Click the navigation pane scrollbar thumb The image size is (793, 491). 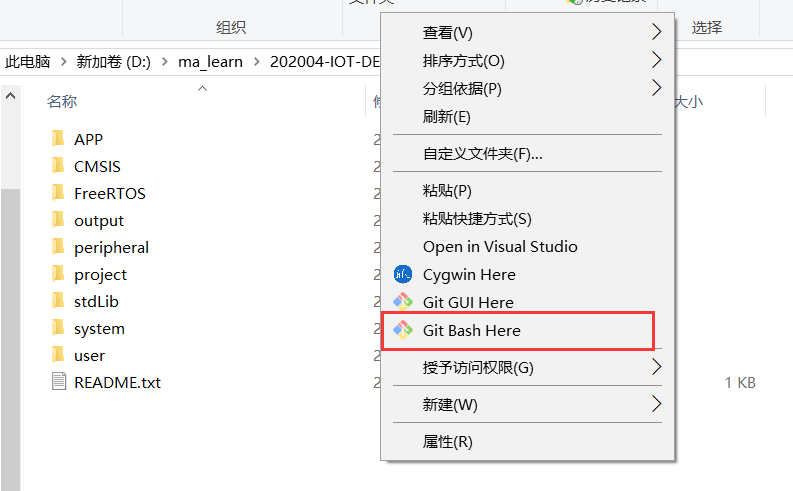tap(10, 340)
